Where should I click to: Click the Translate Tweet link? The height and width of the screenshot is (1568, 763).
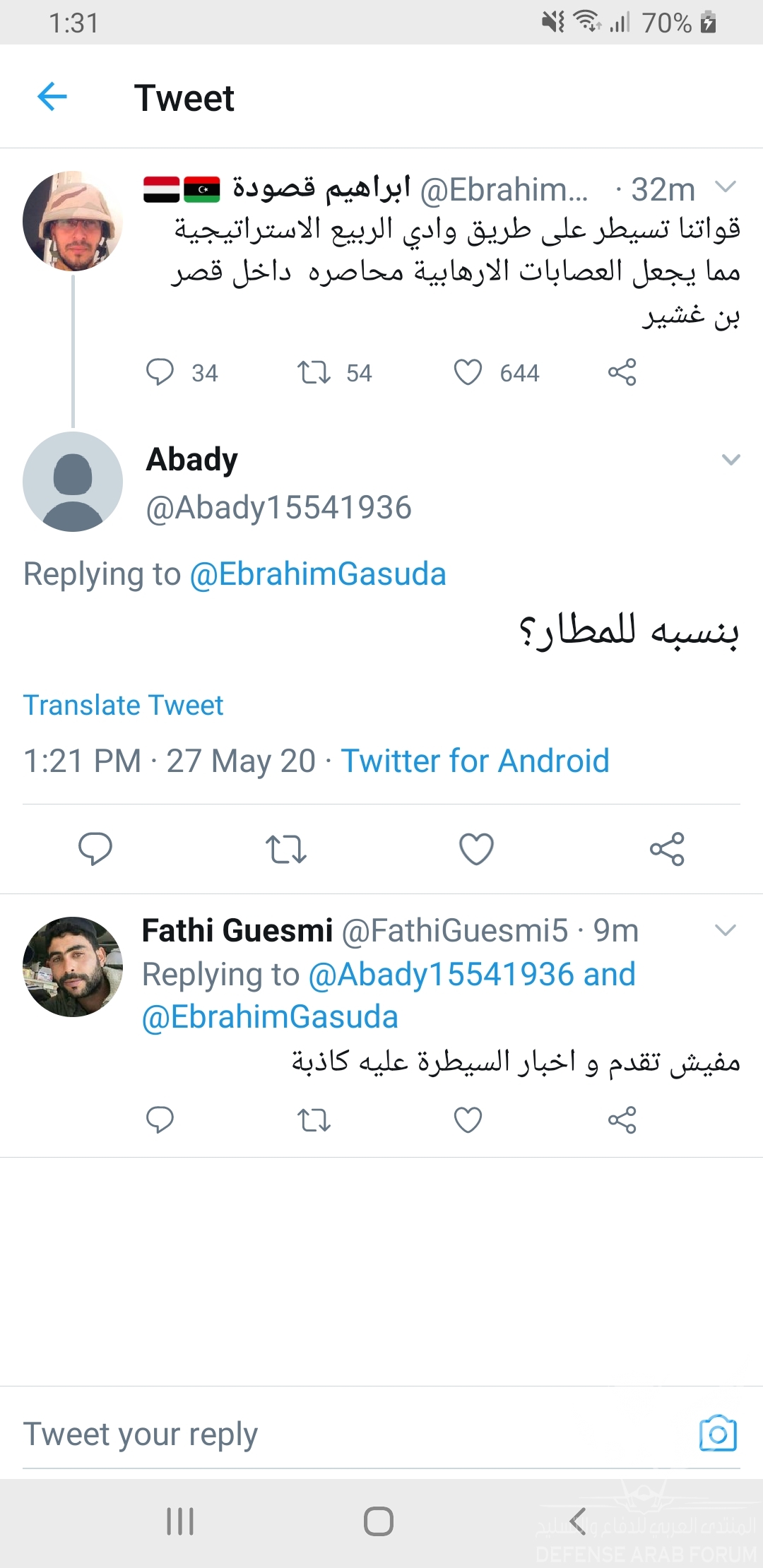[124, 705]
